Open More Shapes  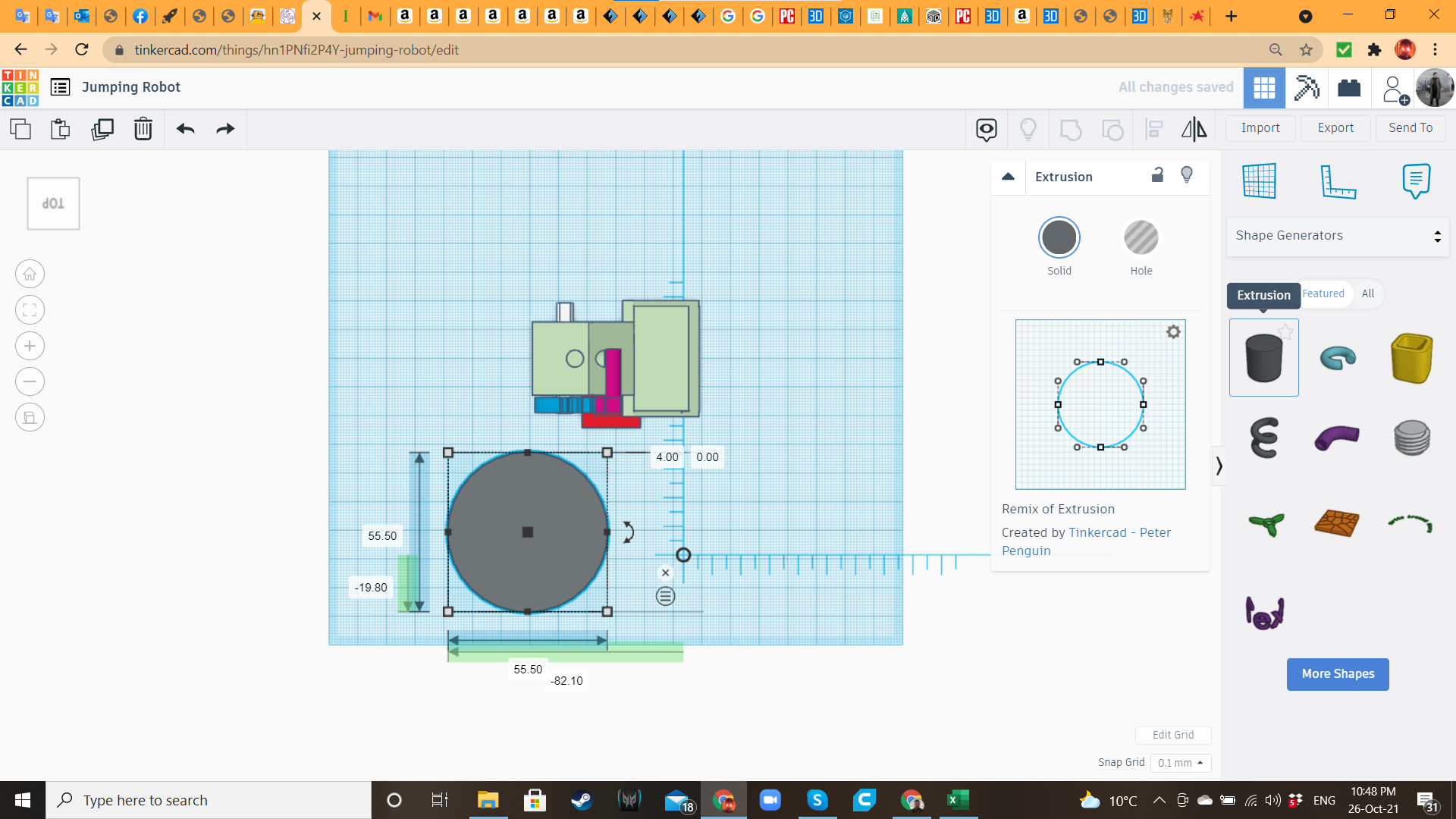(1337, 674)
